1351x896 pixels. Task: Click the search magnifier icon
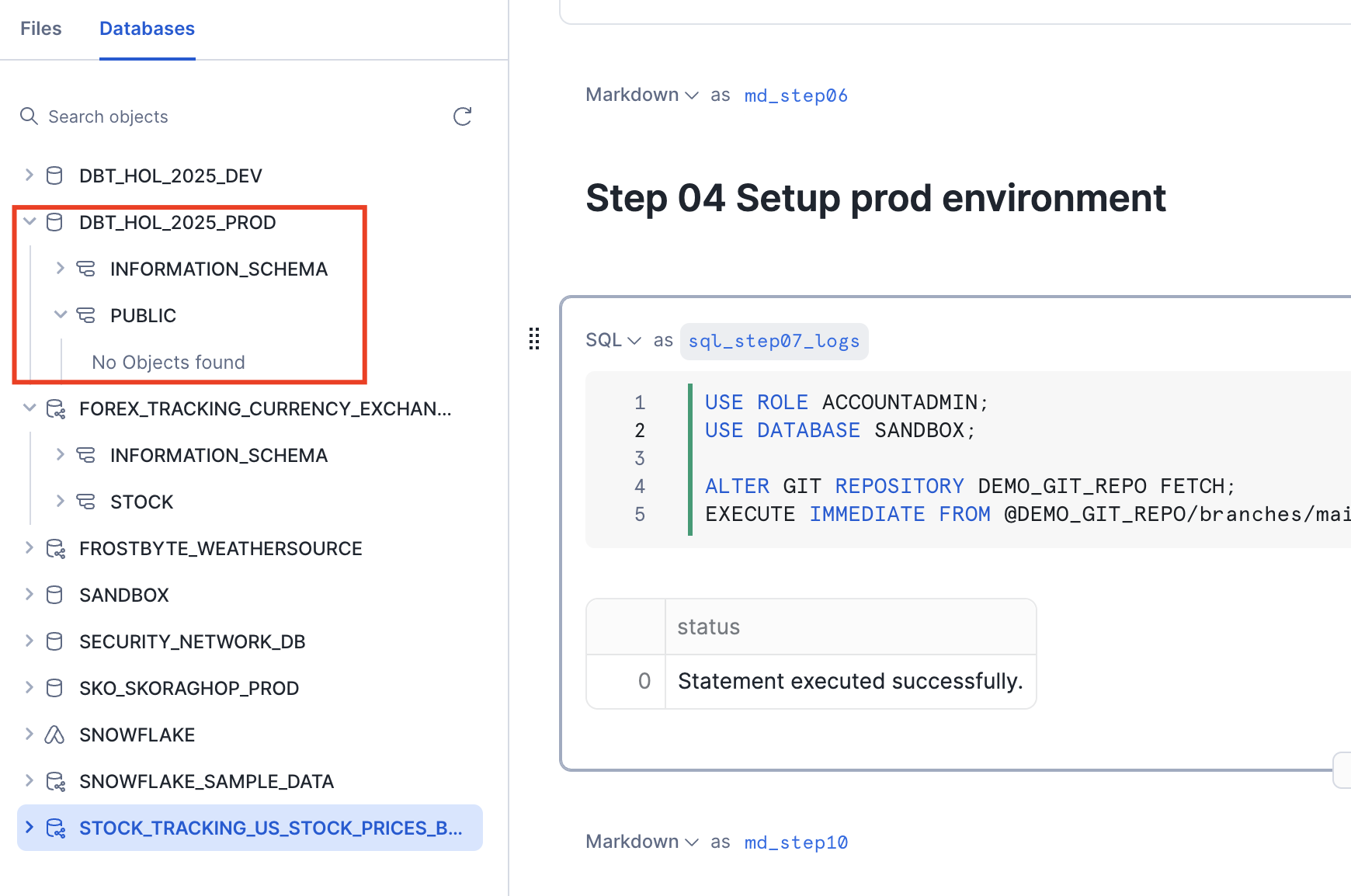click(x=29, y=116)
